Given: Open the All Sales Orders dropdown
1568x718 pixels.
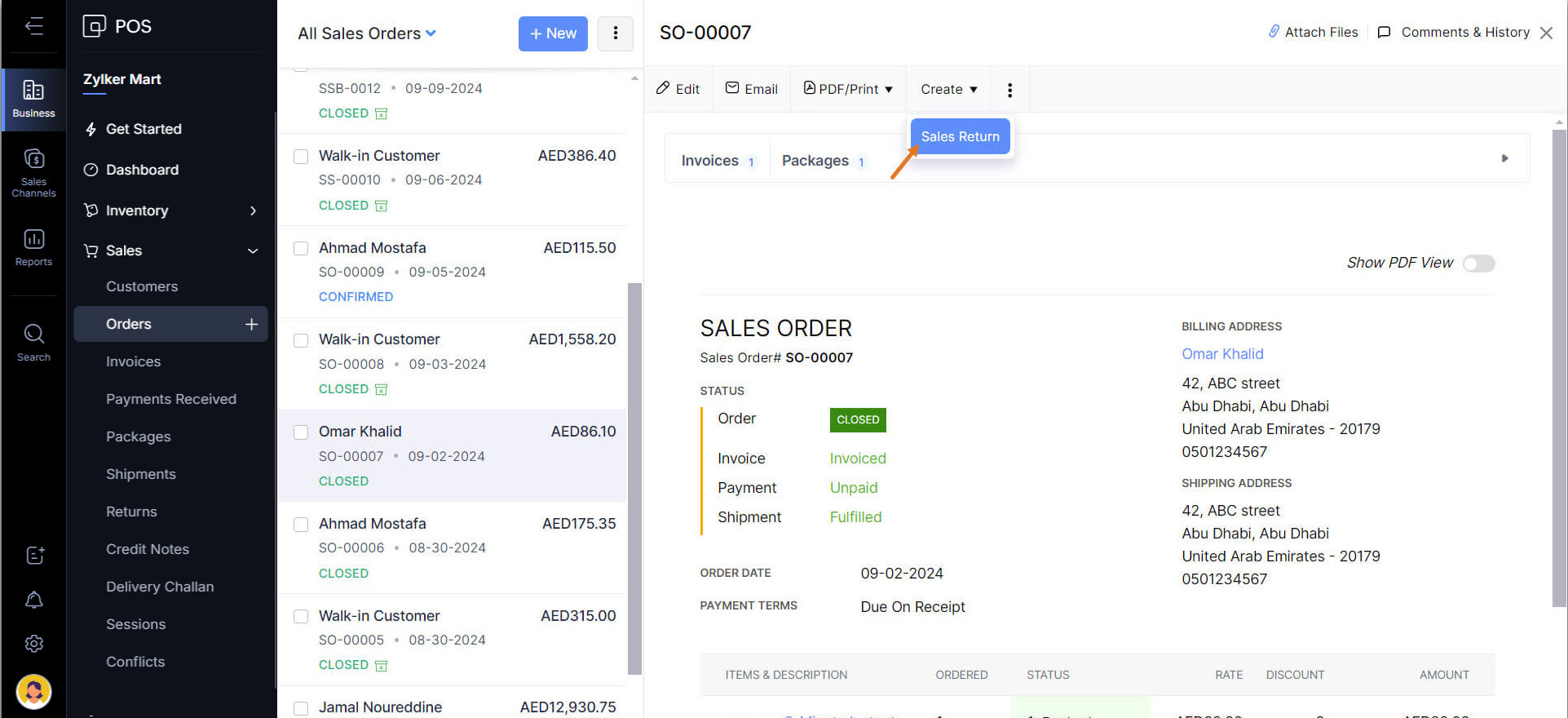Looking at the screenshot, I should (367, 33).
